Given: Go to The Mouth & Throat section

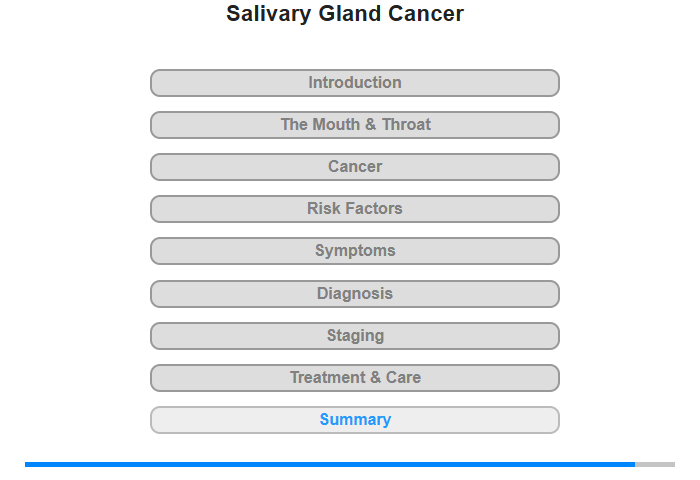Looking at the screenshot, I should click(355, 125).
